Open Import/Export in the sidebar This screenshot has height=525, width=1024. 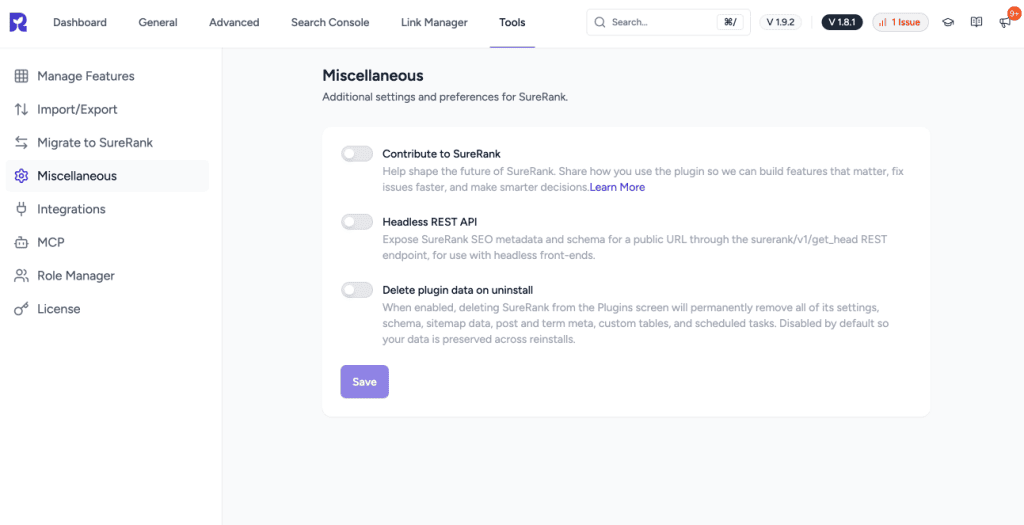click(x=107, y=110)
